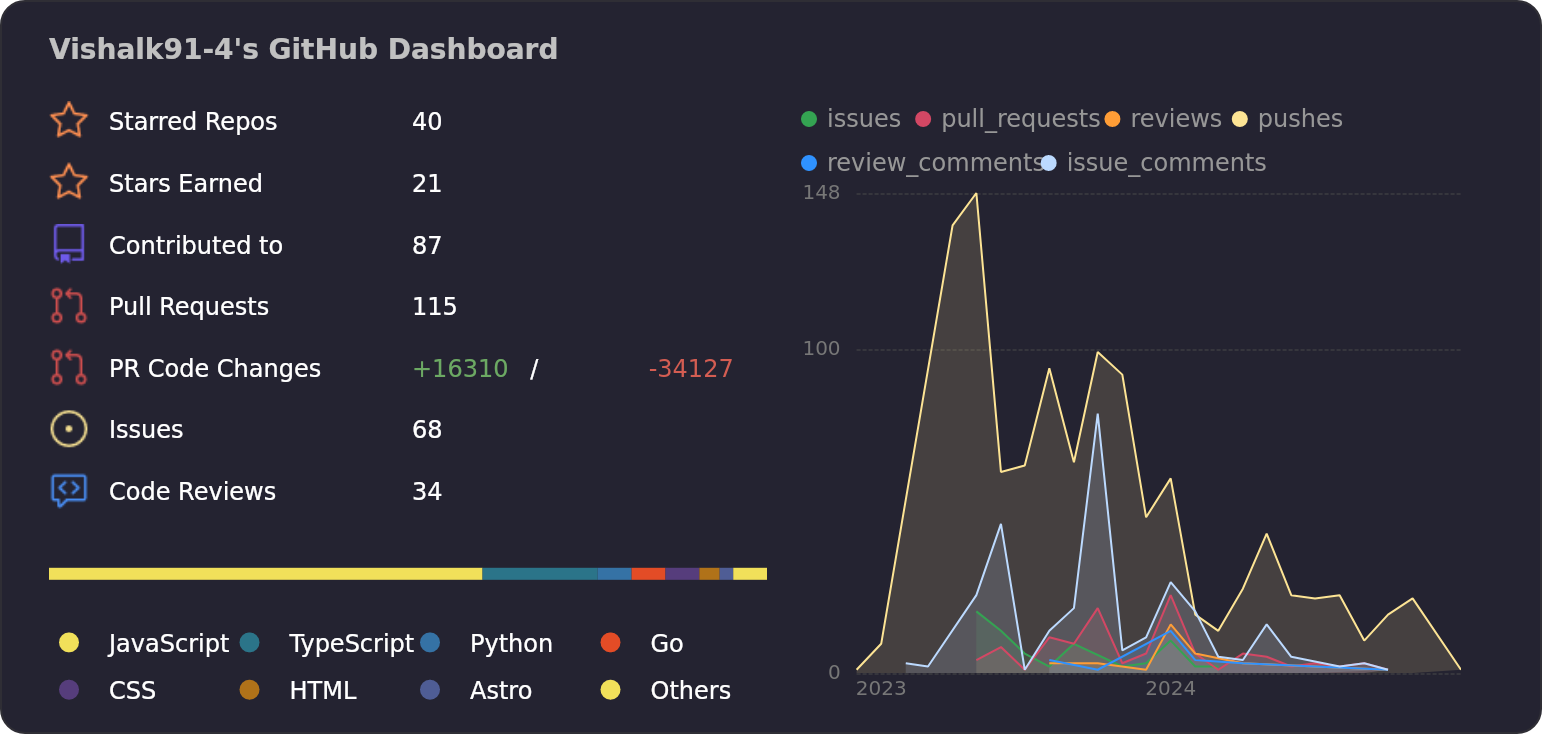Click the 148 y-axis label
The image size is (1542, 734).
point(822,192)
